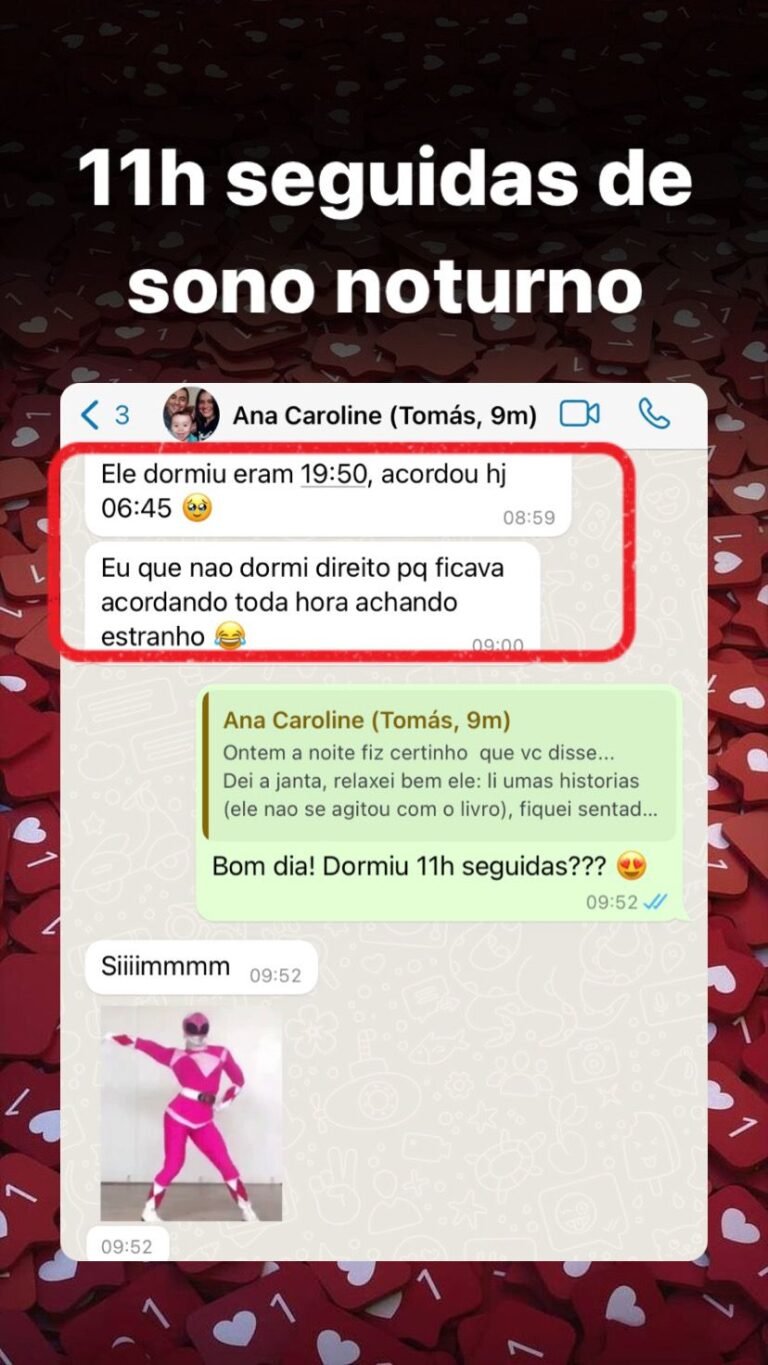768x1365 pixels.
Task: Start a voice call via phone icon
Action: click(653, 414)
